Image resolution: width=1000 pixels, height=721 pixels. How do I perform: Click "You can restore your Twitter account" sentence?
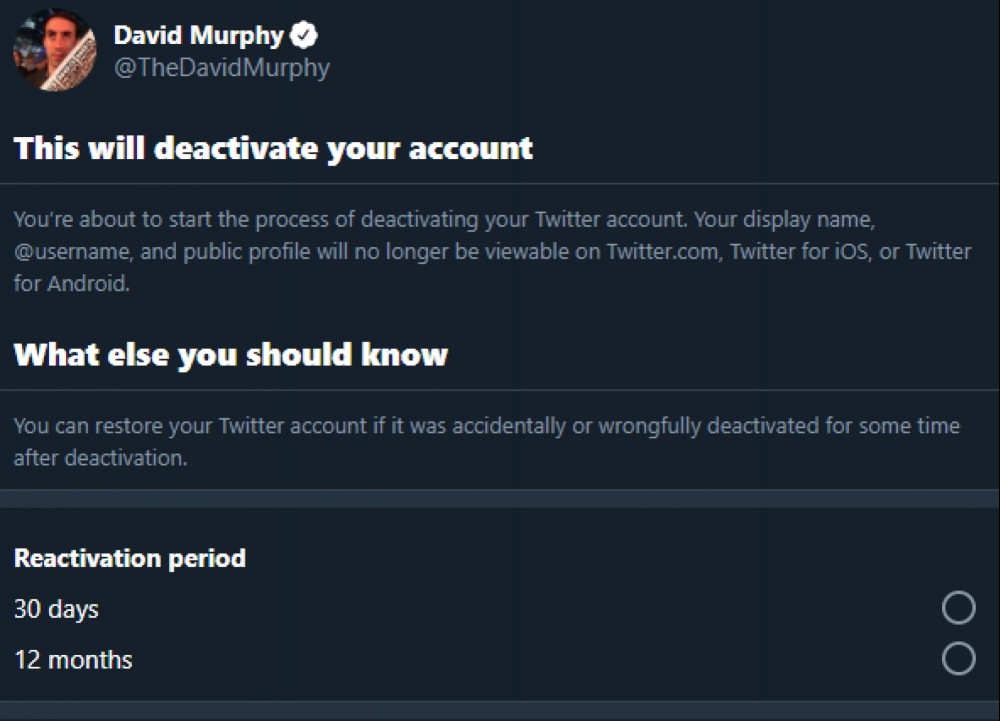click(190, 426)
